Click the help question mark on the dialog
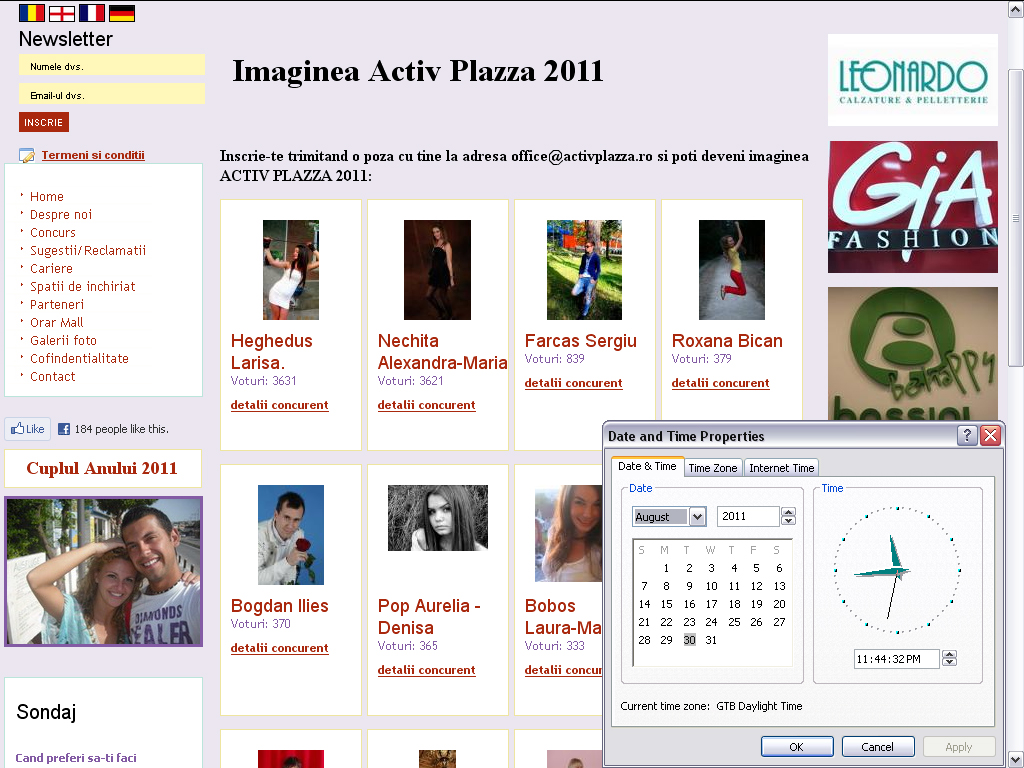 click(966, 436)
